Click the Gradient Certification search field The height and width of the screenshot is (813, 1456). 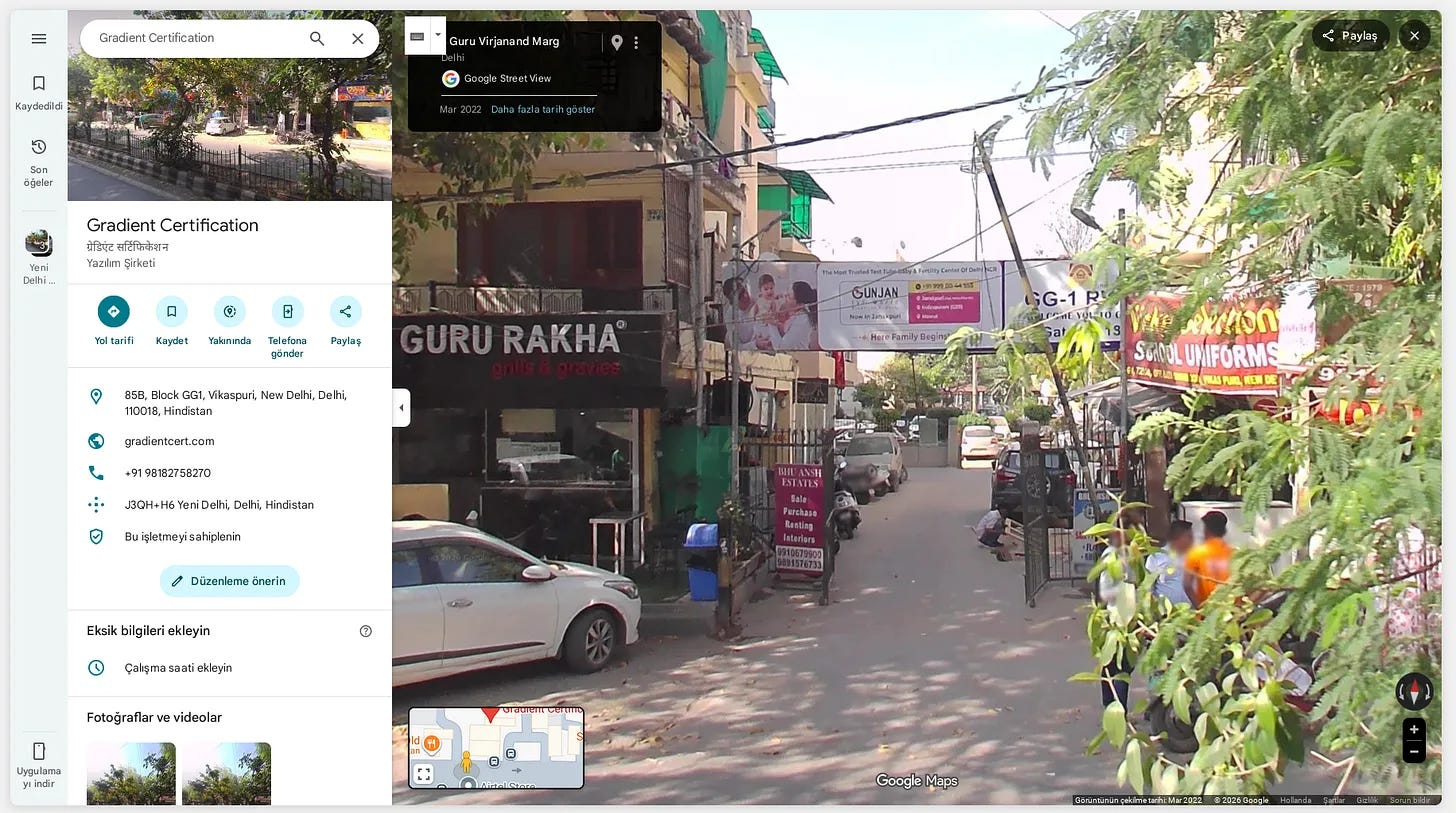click(x=195, y=38)
